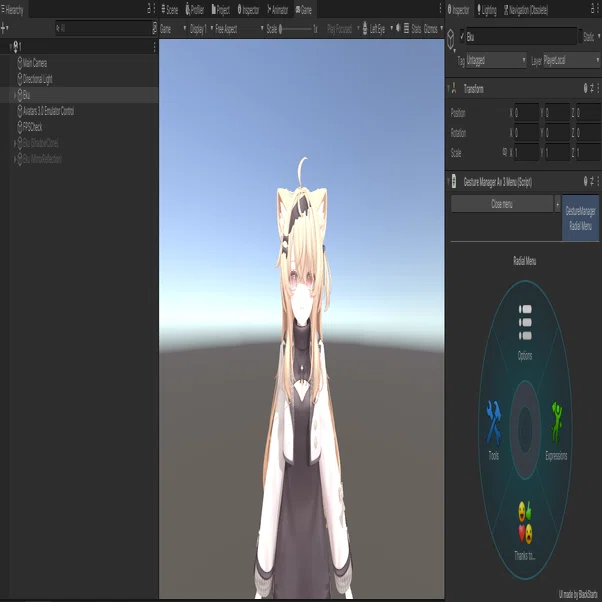Open the center Inspector tab
602x602 pixels.
(x=248, y=10)
